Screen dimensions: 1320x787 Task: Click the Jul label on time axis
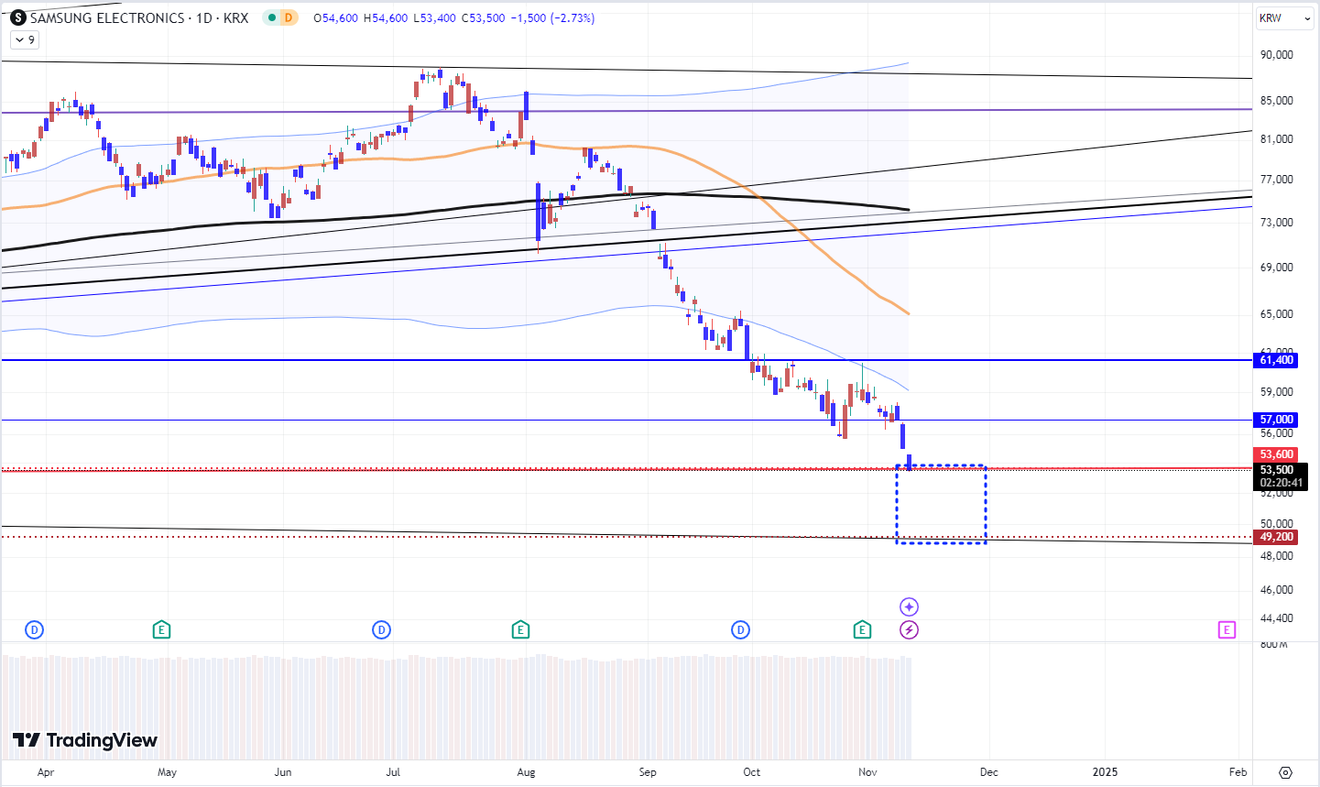[393, 772]
